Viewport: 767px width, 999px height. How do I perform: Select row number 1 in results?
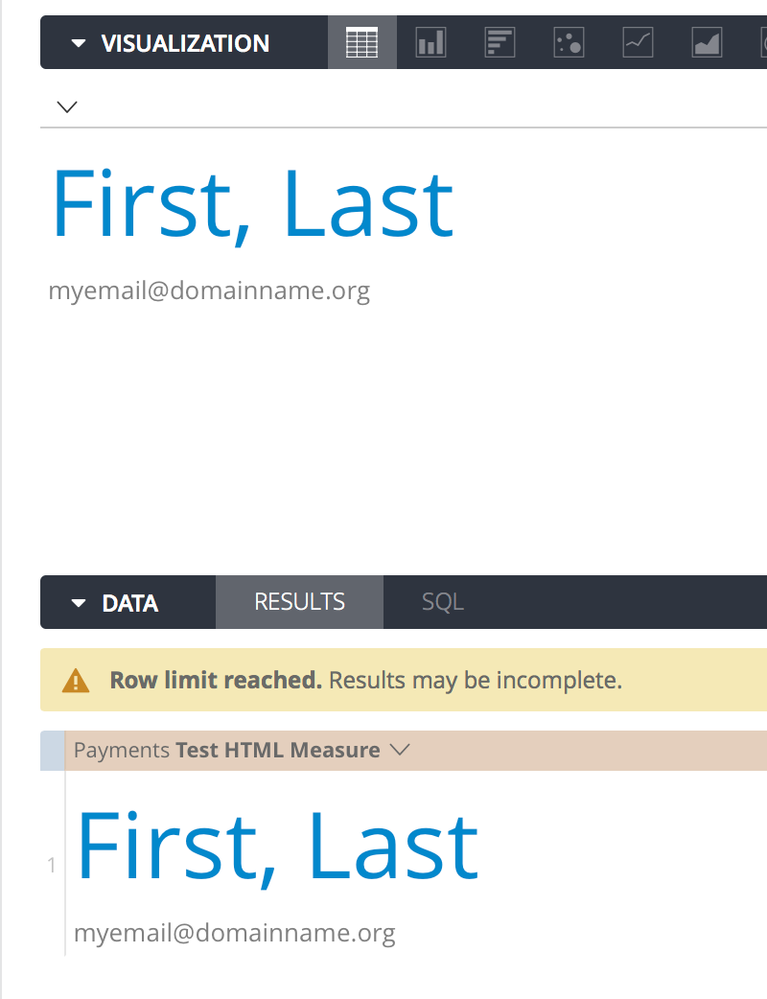(x=52, y=865)
